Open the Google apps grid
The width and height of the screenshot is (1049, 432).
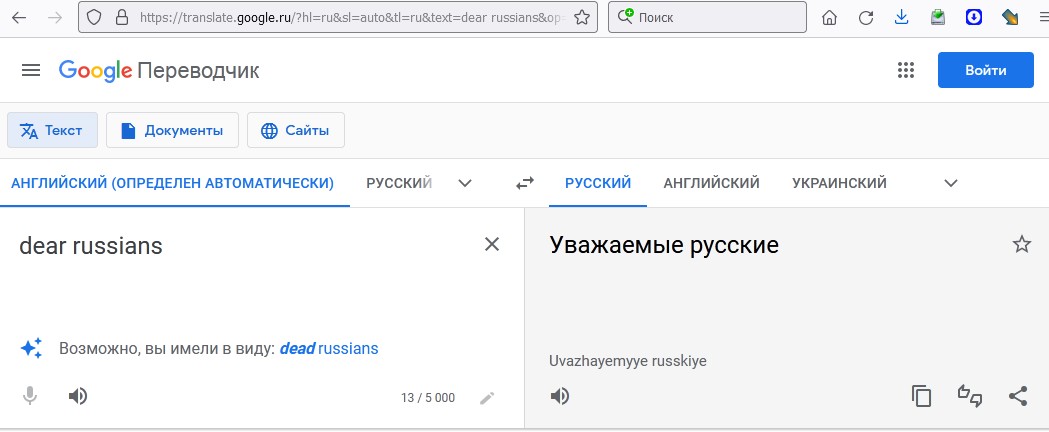[x=905, y=70]
